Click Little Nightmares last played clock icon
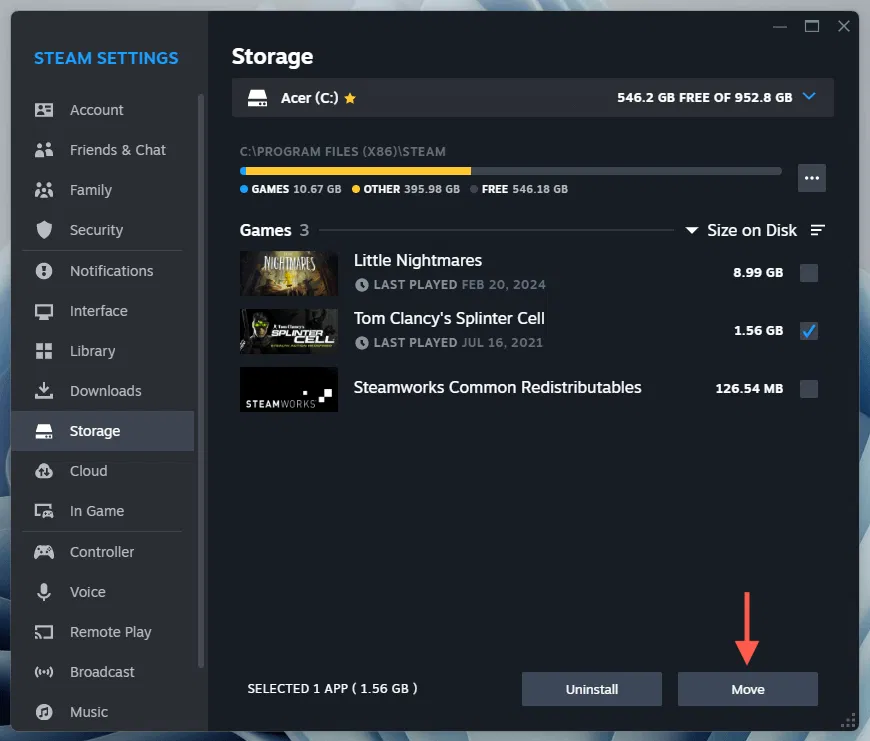The image size is (870, 741). 362,285
